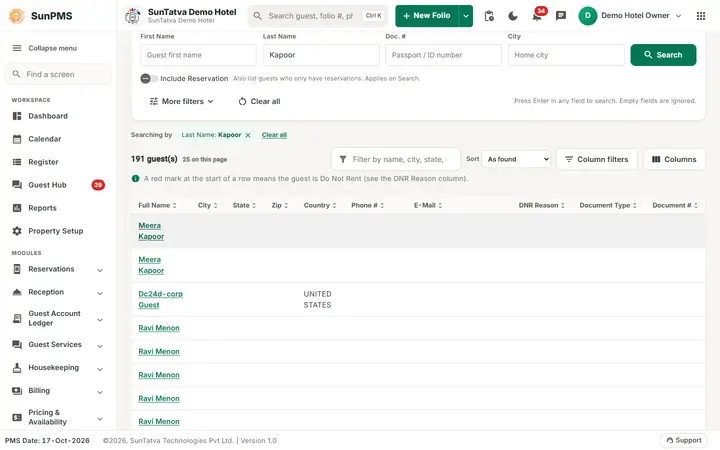Expand the Guest Services chevron
This screenshot has height=450, width=720.
[x=100, y=346]
